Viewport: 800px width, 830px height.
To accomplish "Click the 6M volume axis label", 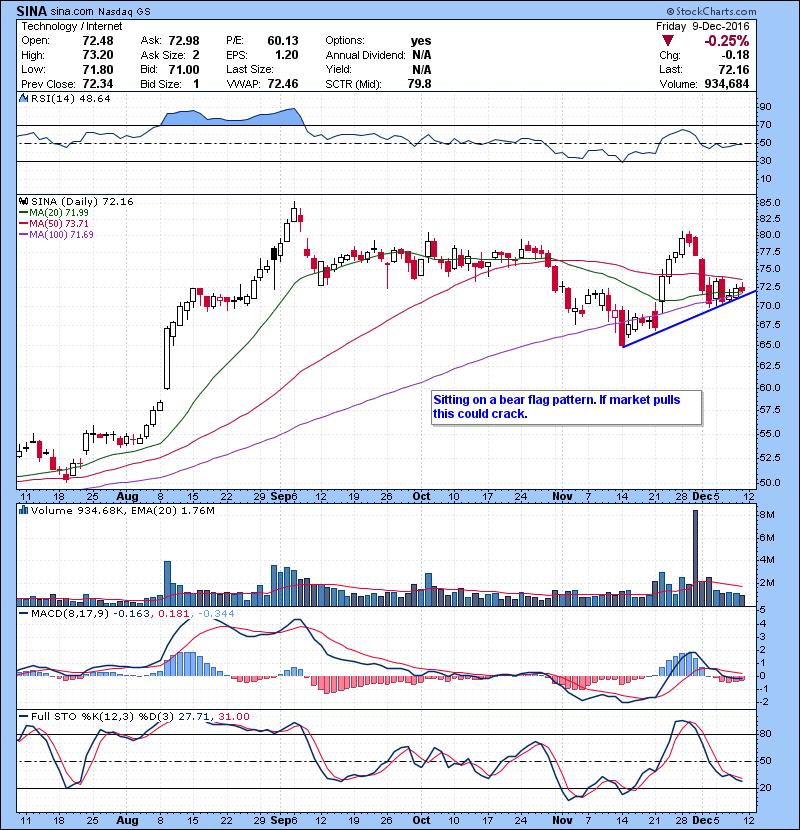I will coord(767,538).
